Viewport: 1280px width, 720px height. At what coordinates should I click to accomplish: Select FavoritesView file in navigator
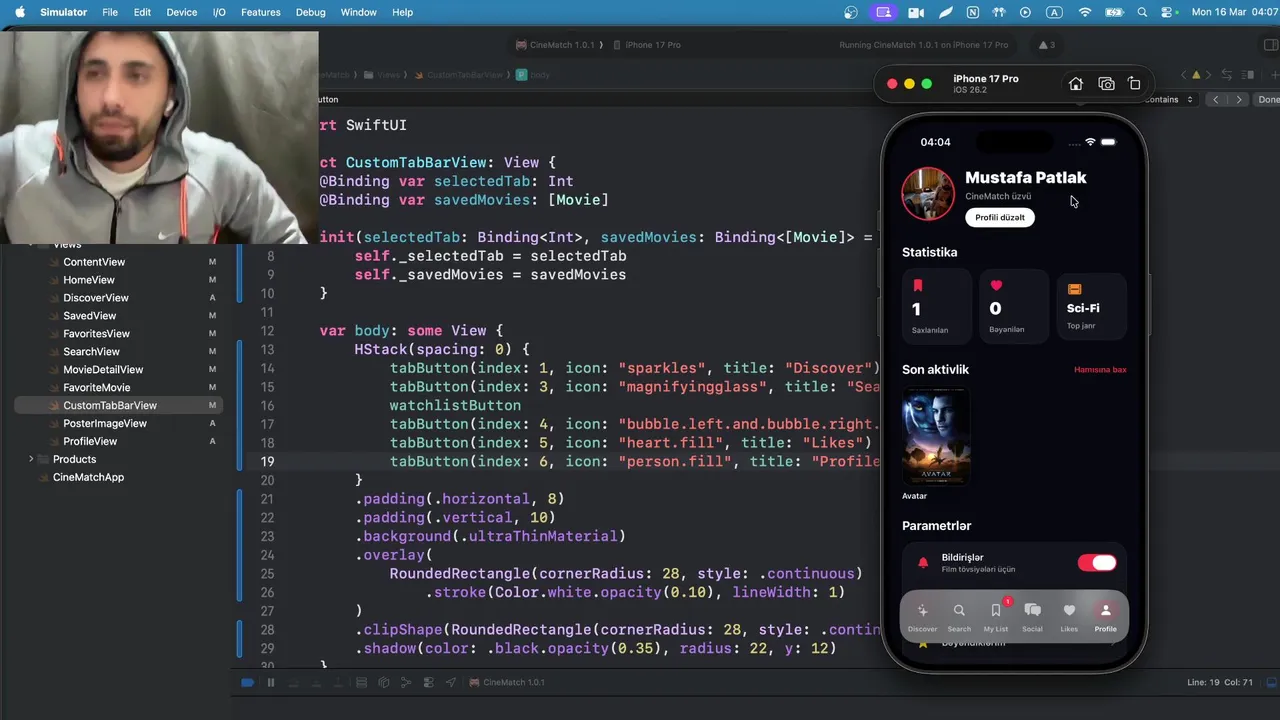(x=96, y=334)
